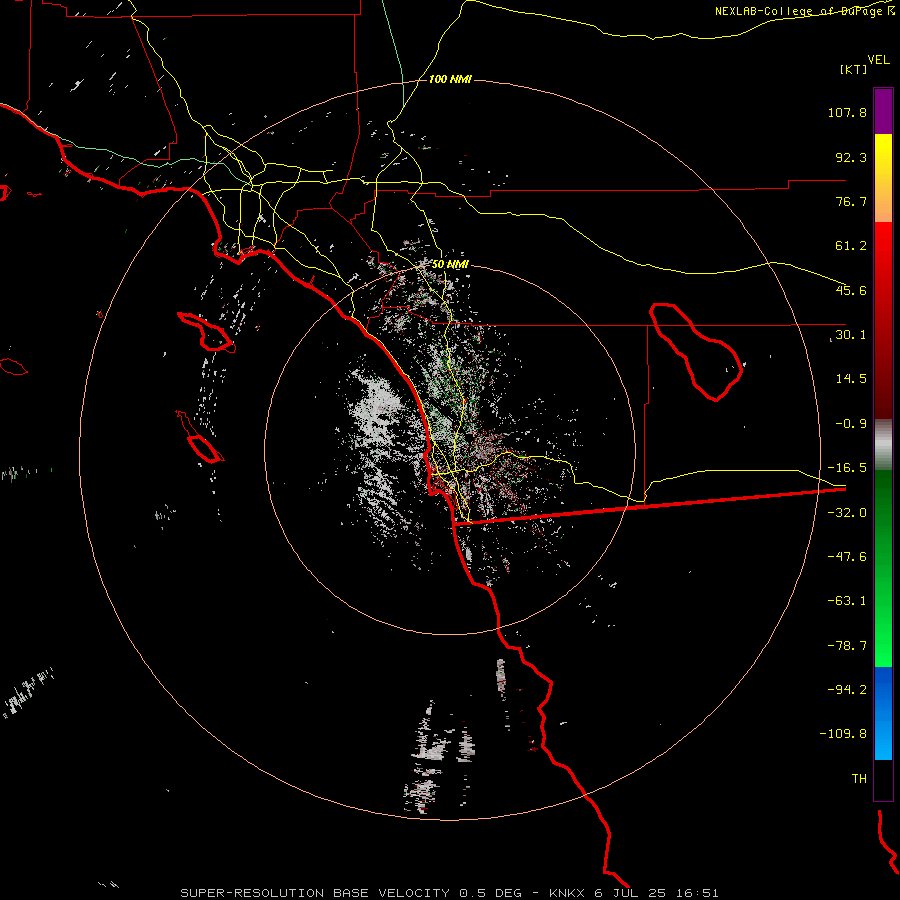900x900 pixels.
Task: Select the 30.1 velocity scale value
Action: (851, 335)
